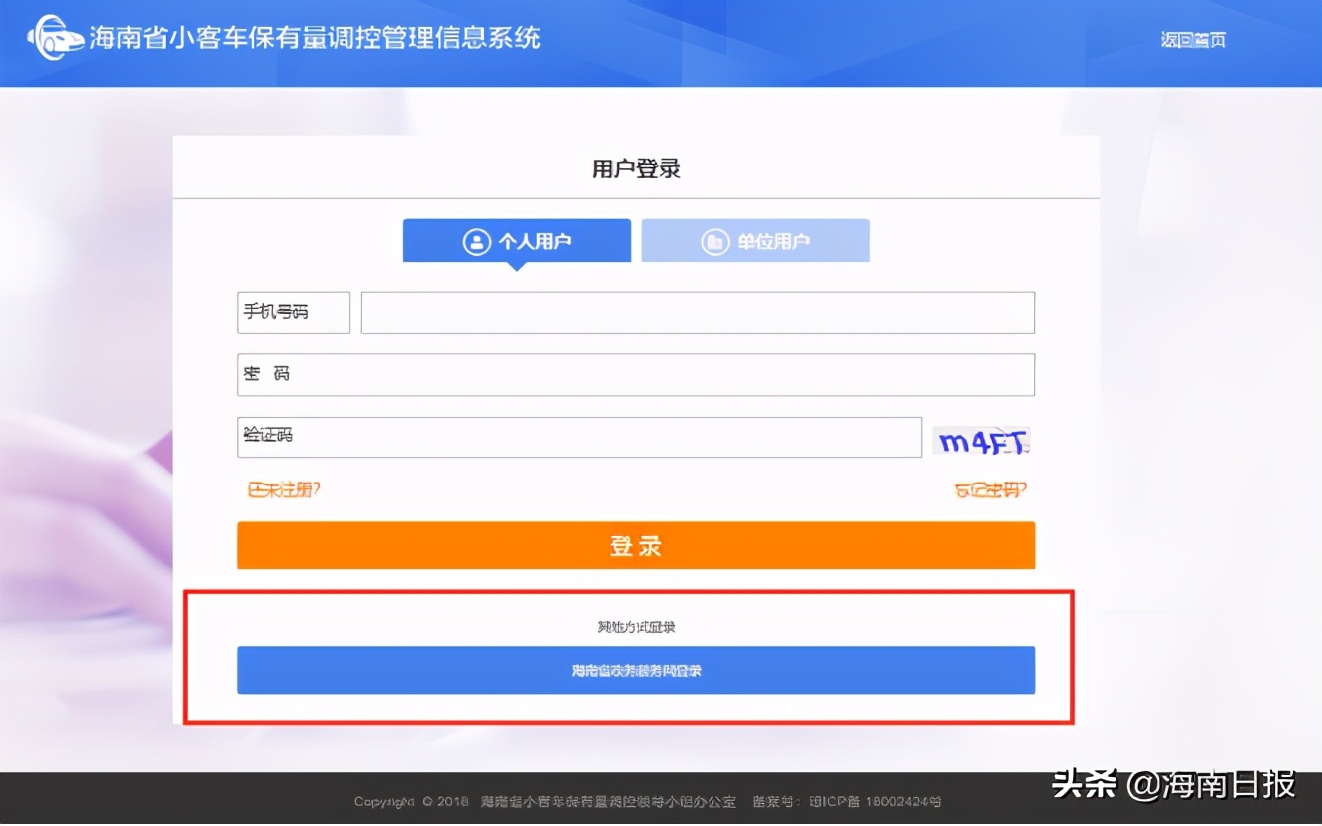The image size is (1322, 826).
Task: Select the 个人用户 tab
Action: coord(517,241)
